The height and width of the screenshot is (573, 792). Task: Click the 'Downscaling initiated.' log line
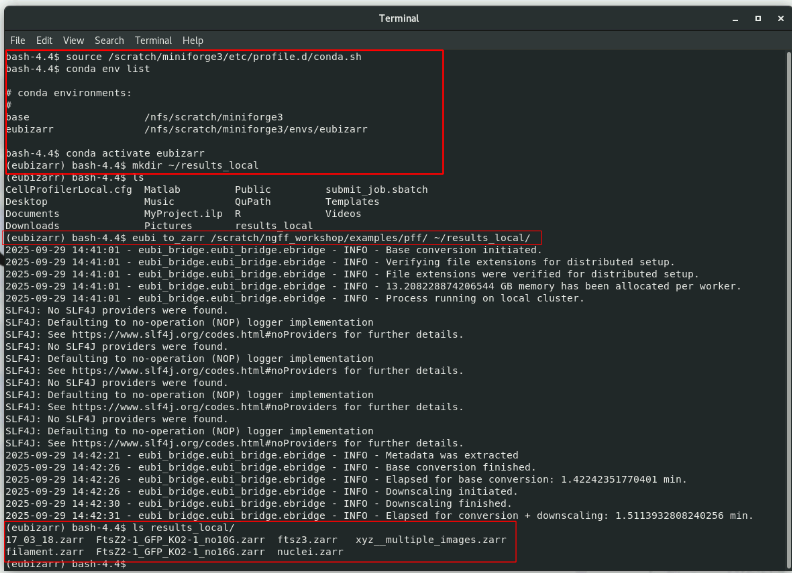click(262, 492)
